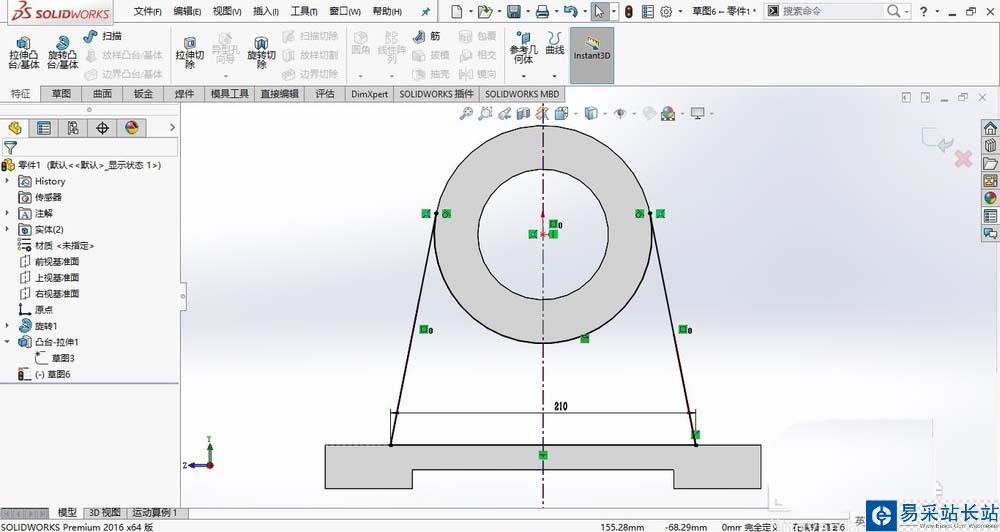Pin the menu bar with pushpin
This screenshot has width=1000, height=532.
(x=426, y=11)
